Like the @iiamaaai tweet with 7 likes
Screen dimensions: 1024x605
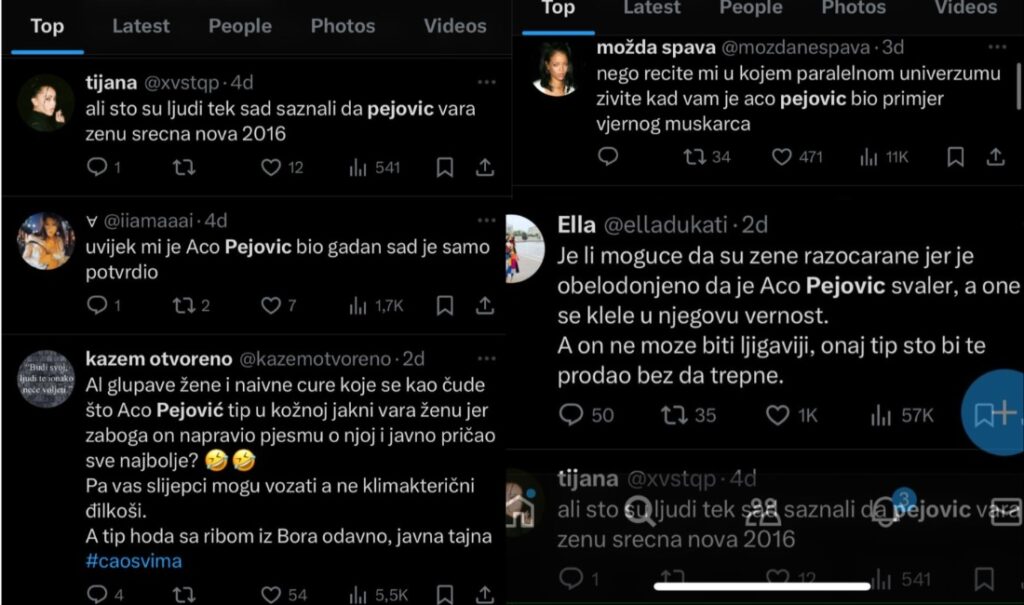[271, 306]
